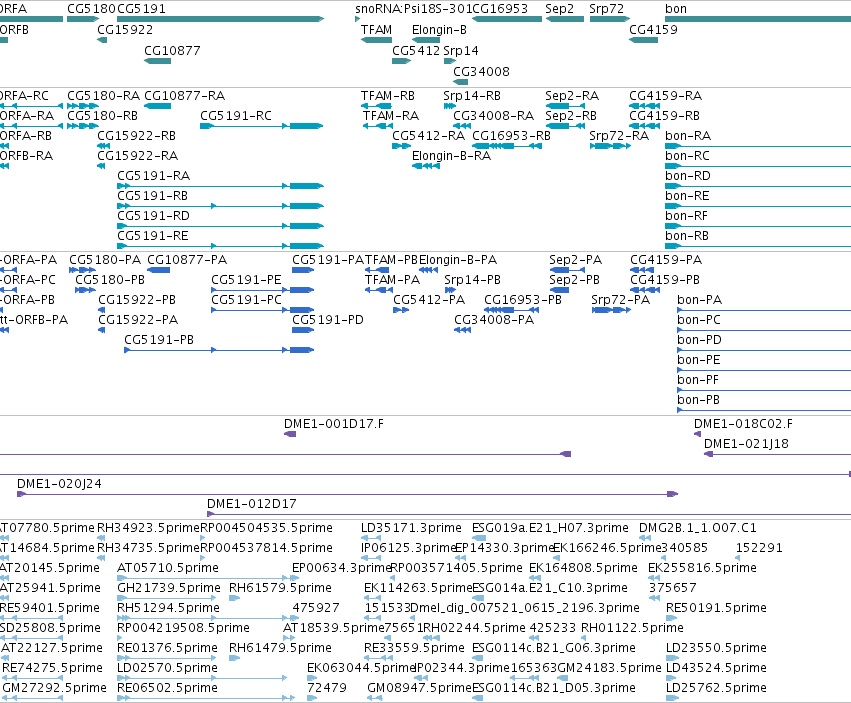The height and width of the screenshot is (703, 851).
Task: Open the TFAM-RB transcript label
Action: 388,96
